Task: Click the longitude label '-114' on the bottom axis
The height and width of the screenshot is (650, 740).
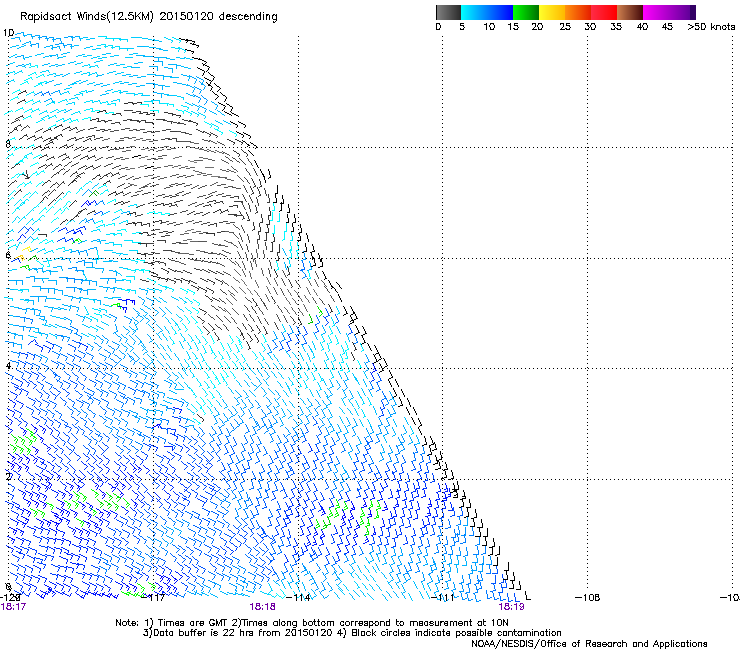Action: click(x=299, y=598)
